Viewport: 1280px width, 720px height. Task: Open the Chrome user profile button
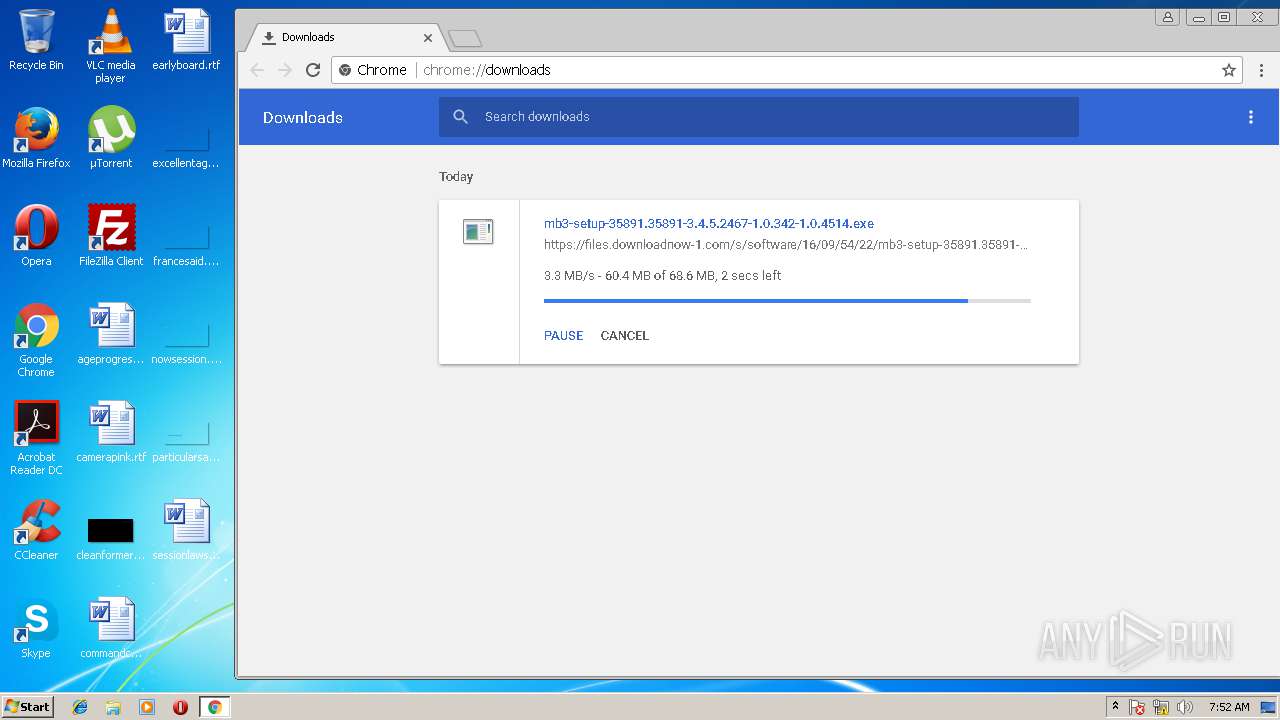pyautogui.click(x=1167, y=17)
